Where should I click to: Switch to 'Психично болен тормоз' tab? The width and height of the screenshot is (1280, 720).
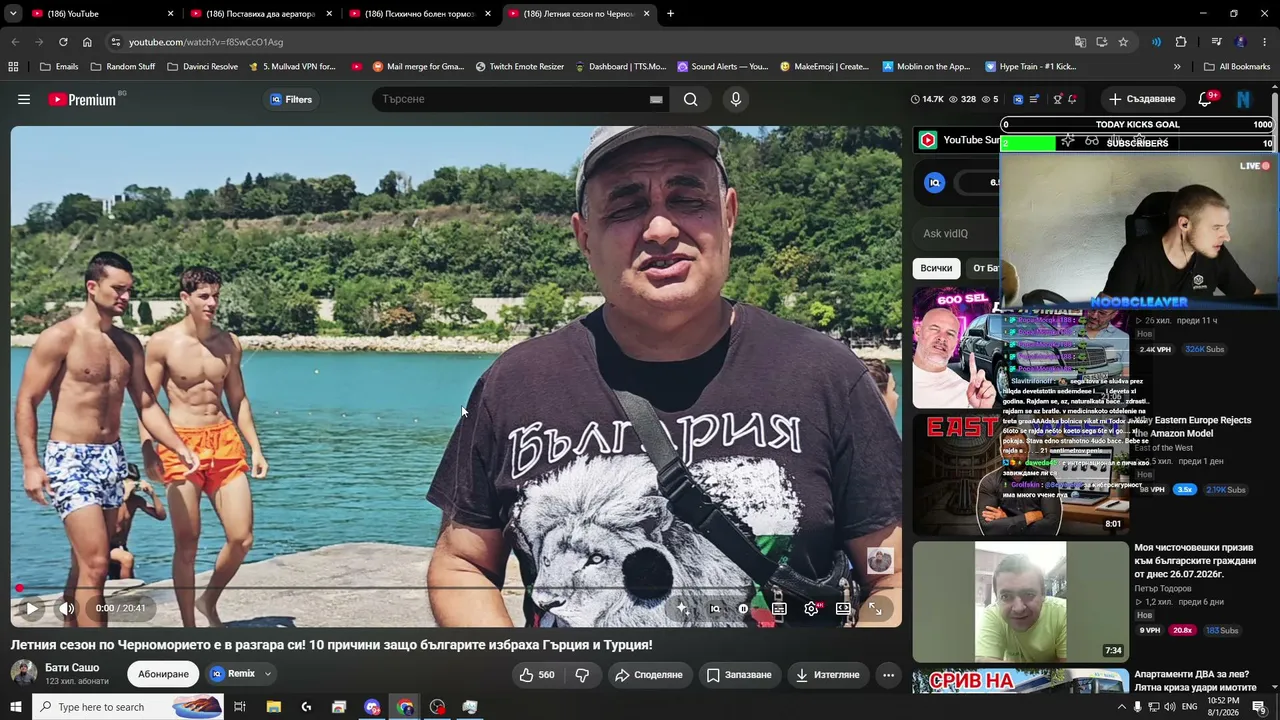tap(420, 14)
